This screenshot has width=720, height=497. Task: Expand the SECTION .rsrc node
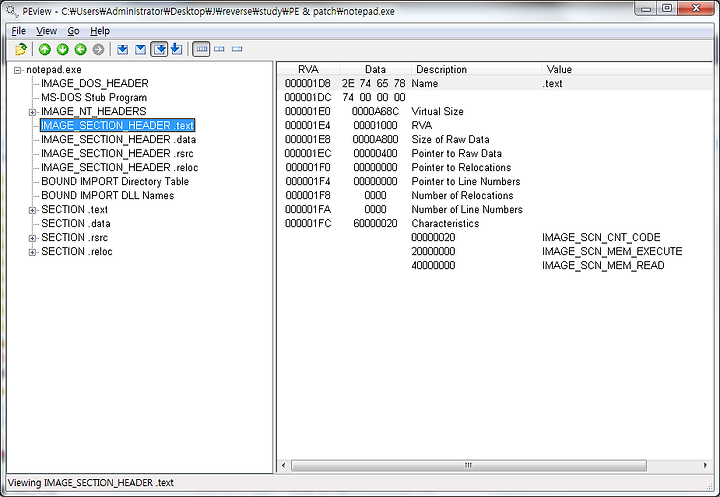coord(32,238)
